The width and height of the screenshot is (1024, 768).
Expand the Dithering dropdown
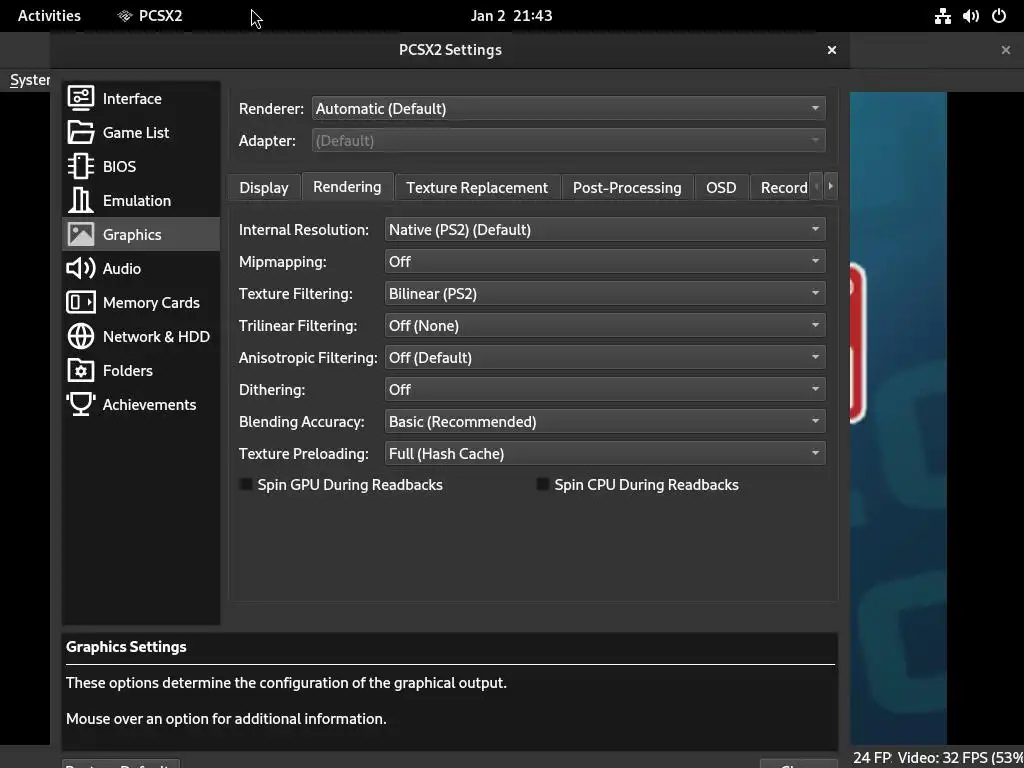tap(605, 389)
